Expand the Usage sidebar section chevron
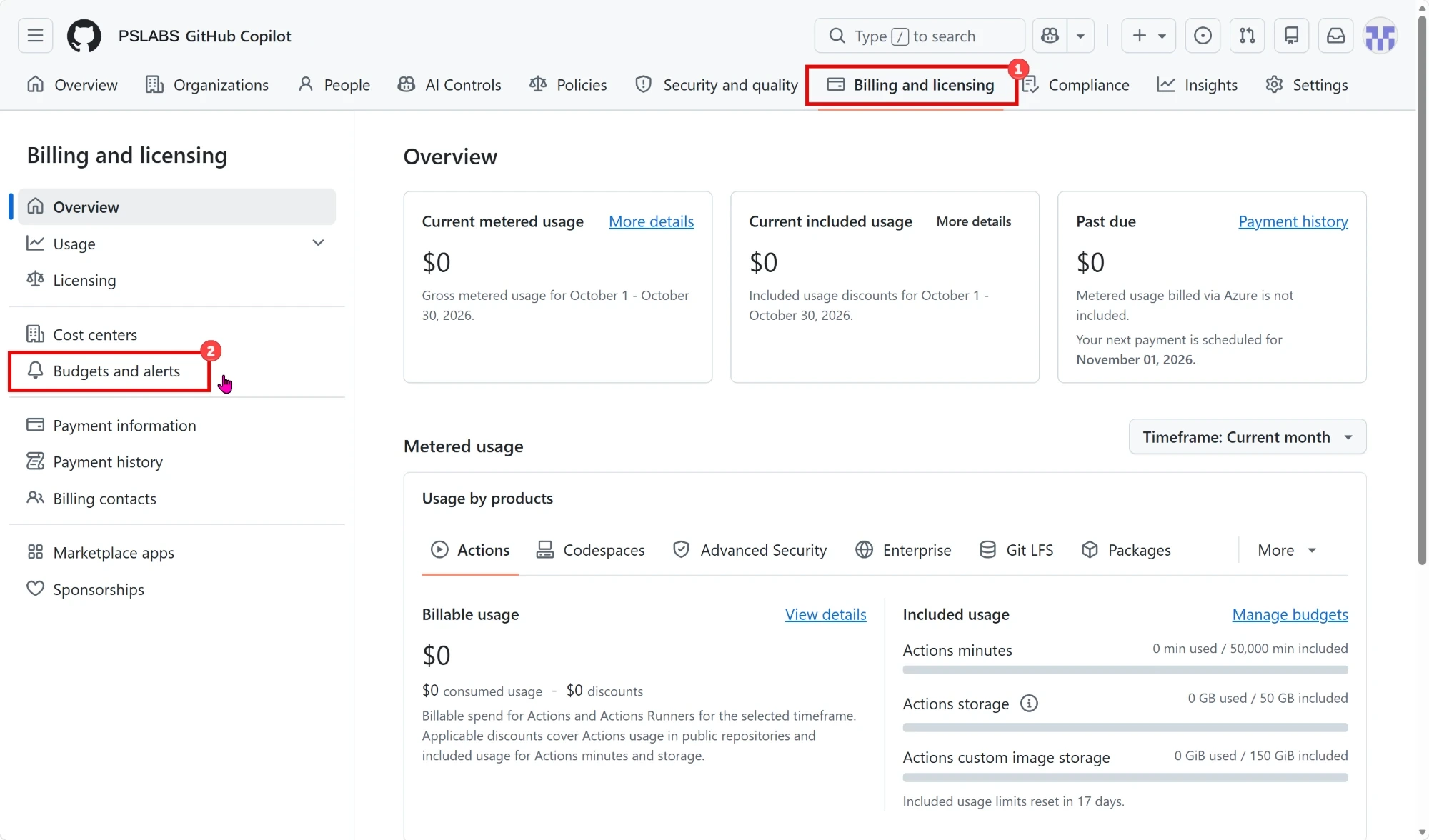The image size is (1429, 840). [318, 243]
